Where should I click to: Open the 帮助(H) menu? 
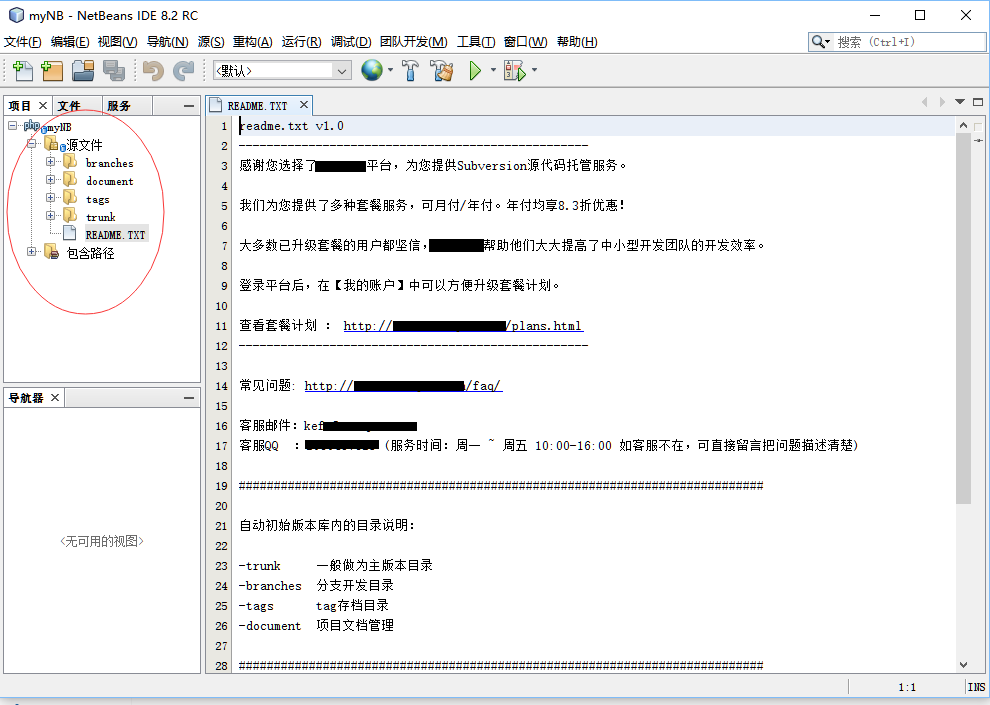[577, 42]
